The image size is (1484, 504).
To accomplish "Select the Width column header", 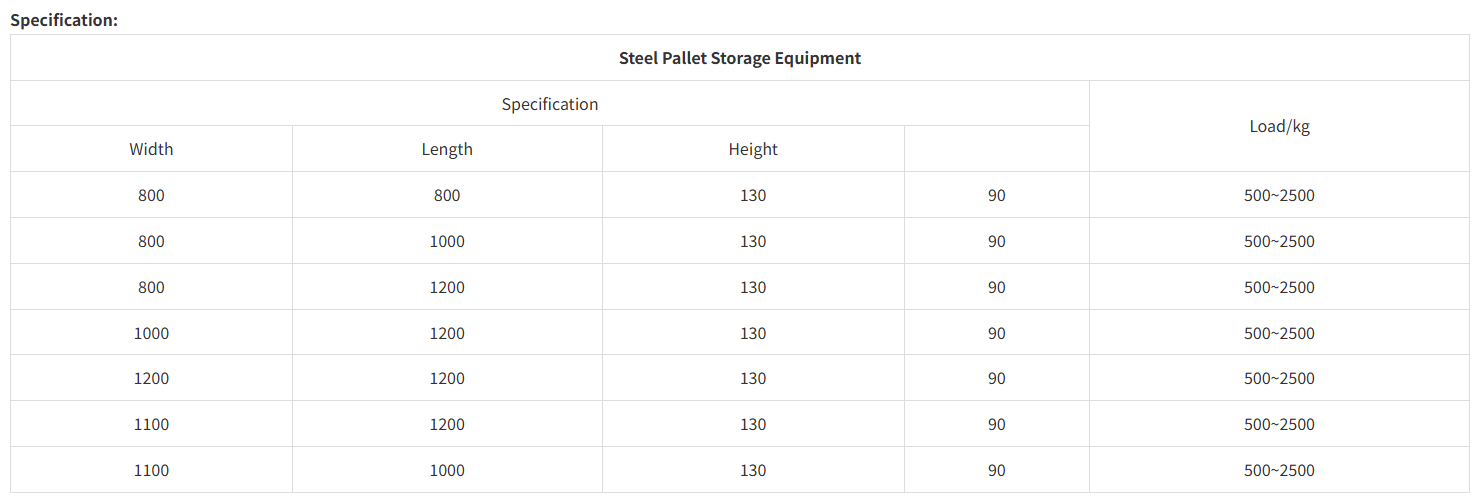I will pyautogui.click(x=151, y=149).
